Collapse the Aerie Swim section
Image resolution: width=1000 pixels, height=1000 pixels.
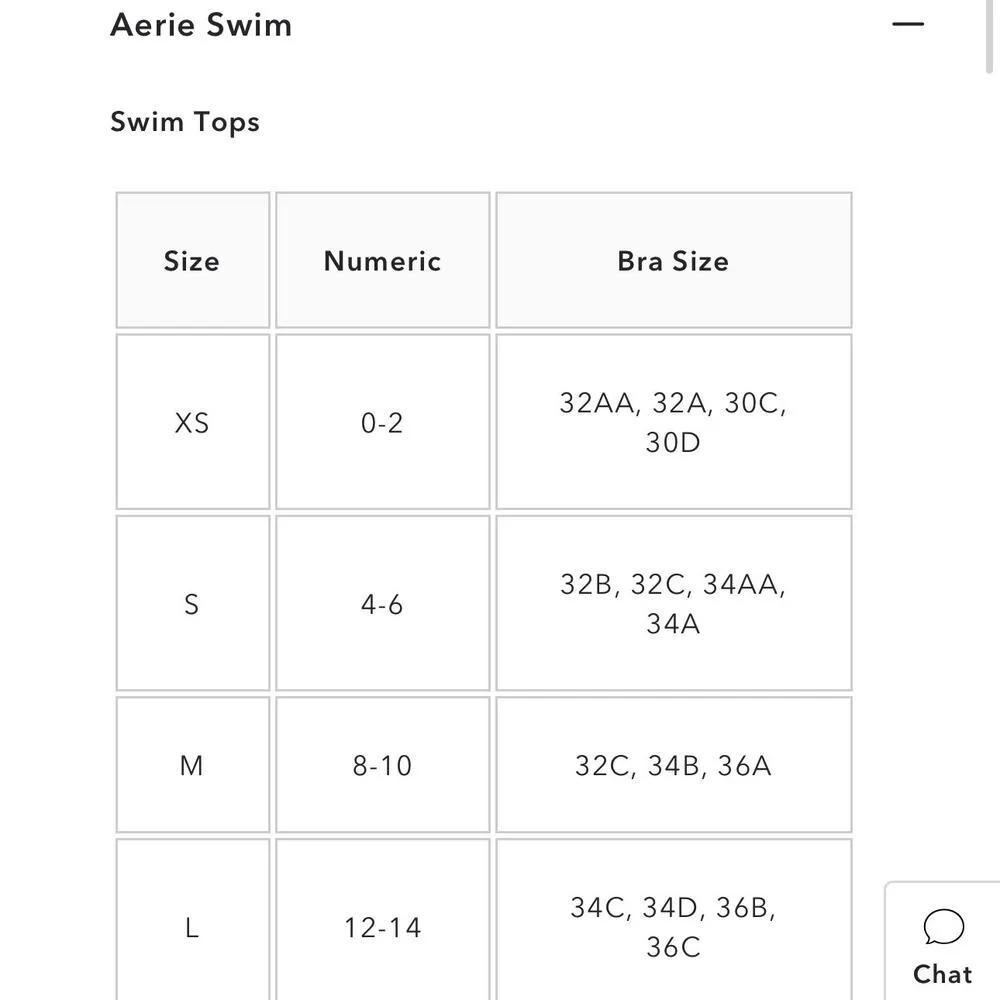pos(907,24)
